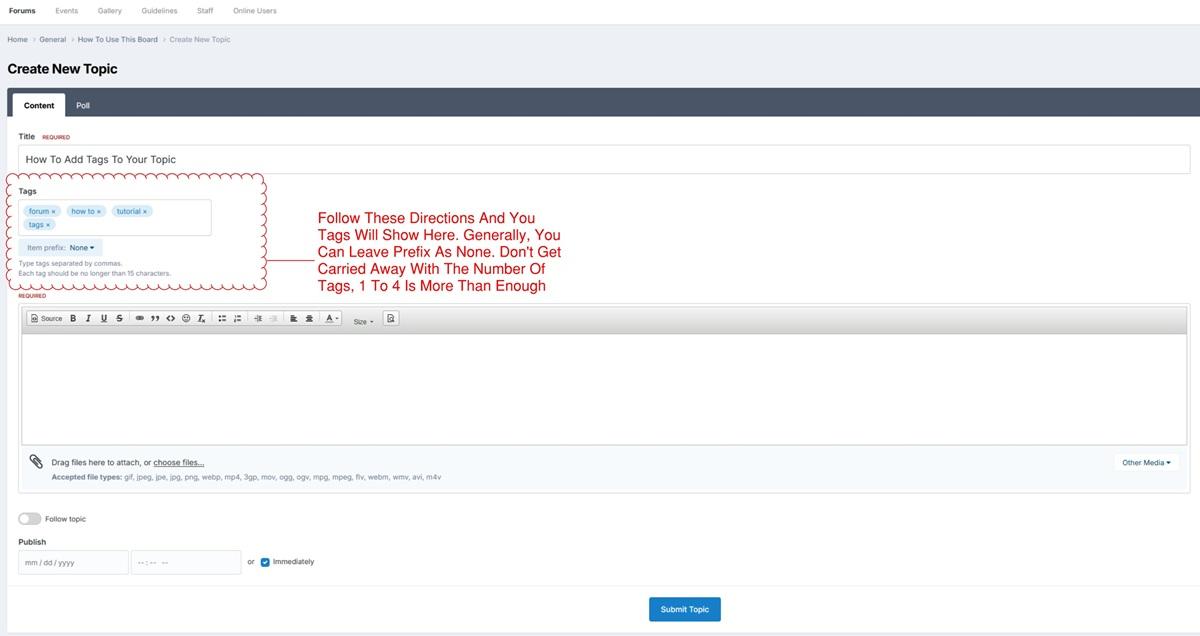Expand the Other Media dropdown
This screenshot has width=1200, height=636.
coord(1146,463)
